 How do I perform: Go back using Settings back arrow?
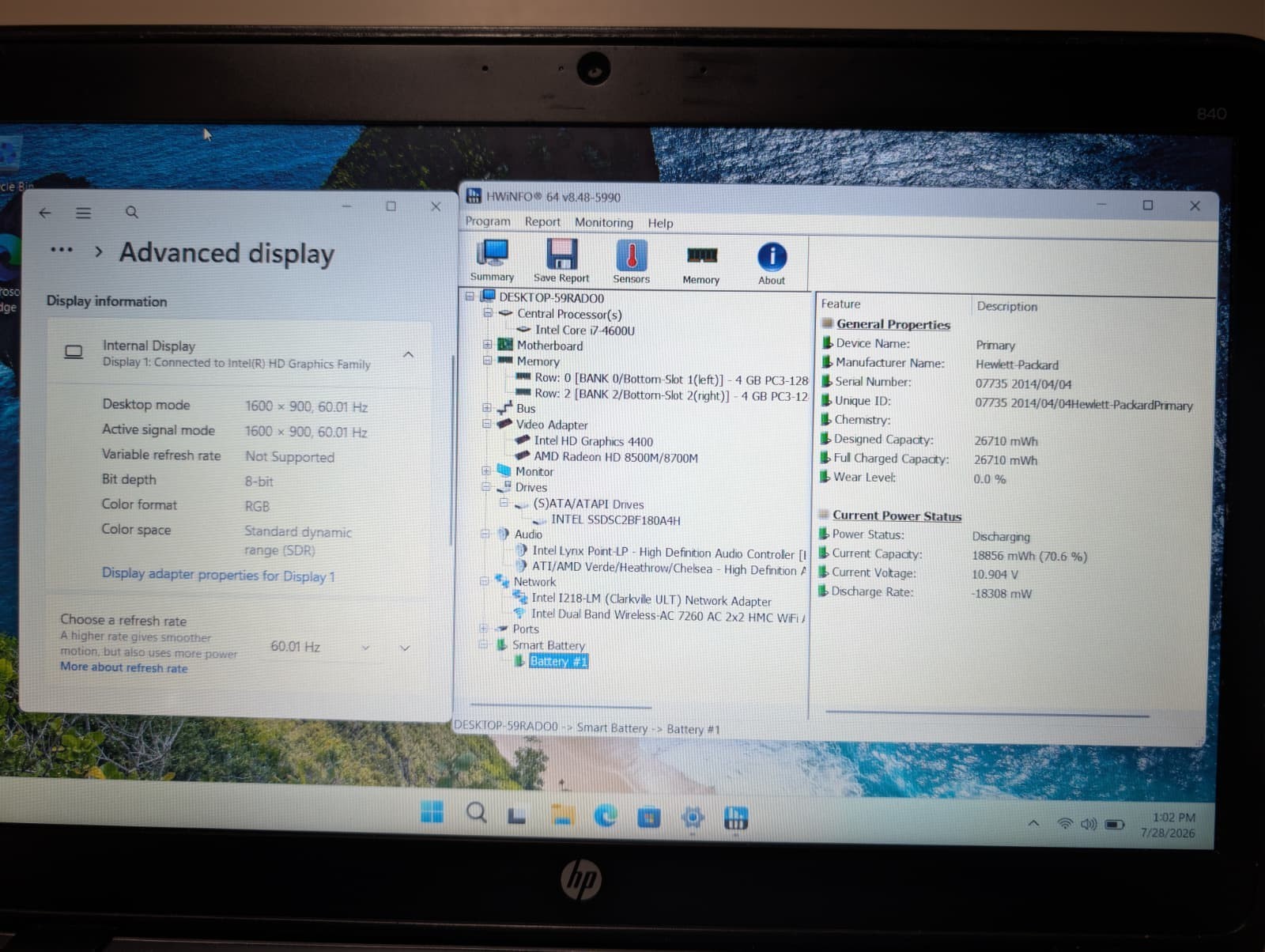coord(45,213)
